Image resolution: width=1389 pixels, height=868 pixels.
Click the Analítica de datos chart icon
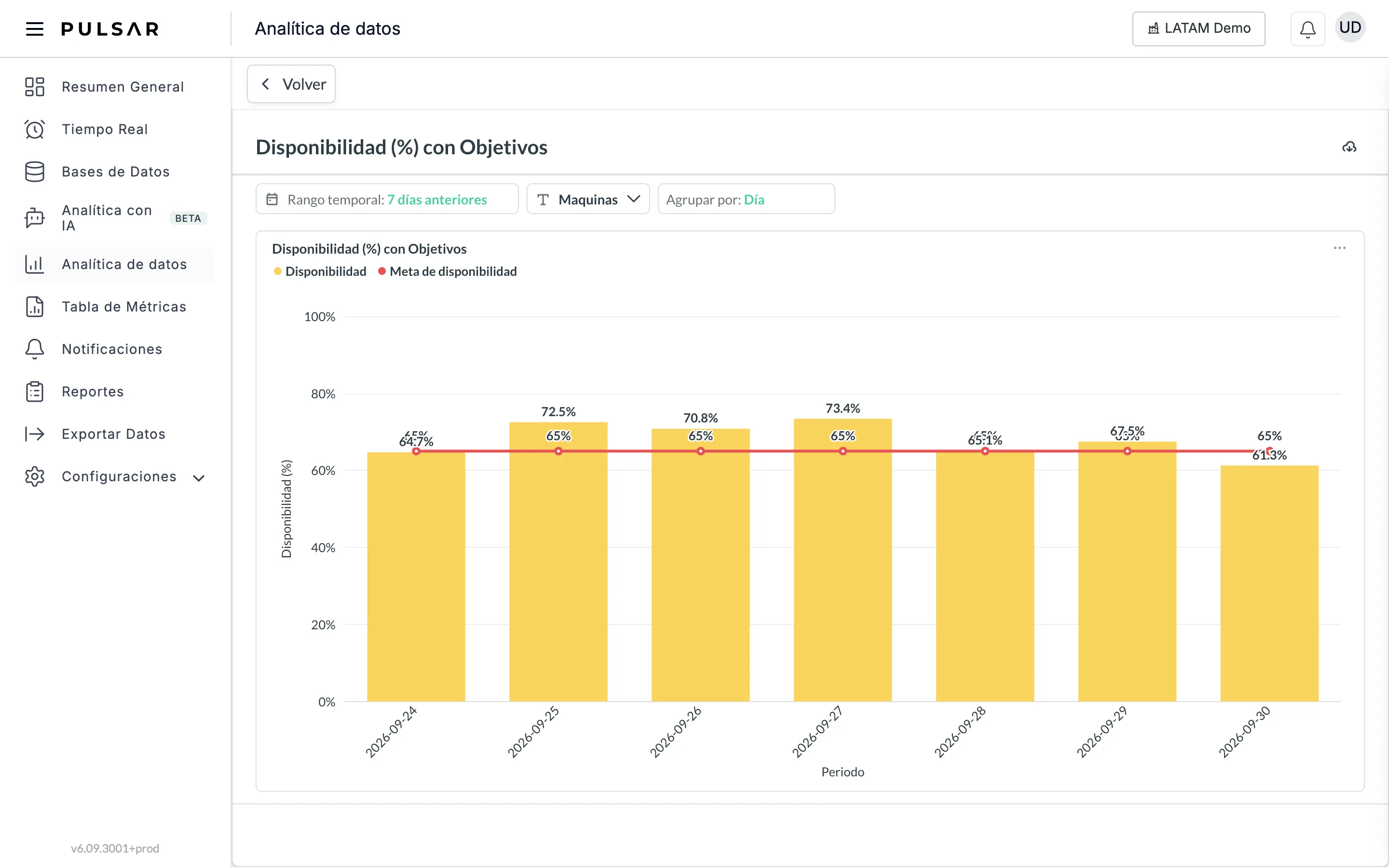34,264
